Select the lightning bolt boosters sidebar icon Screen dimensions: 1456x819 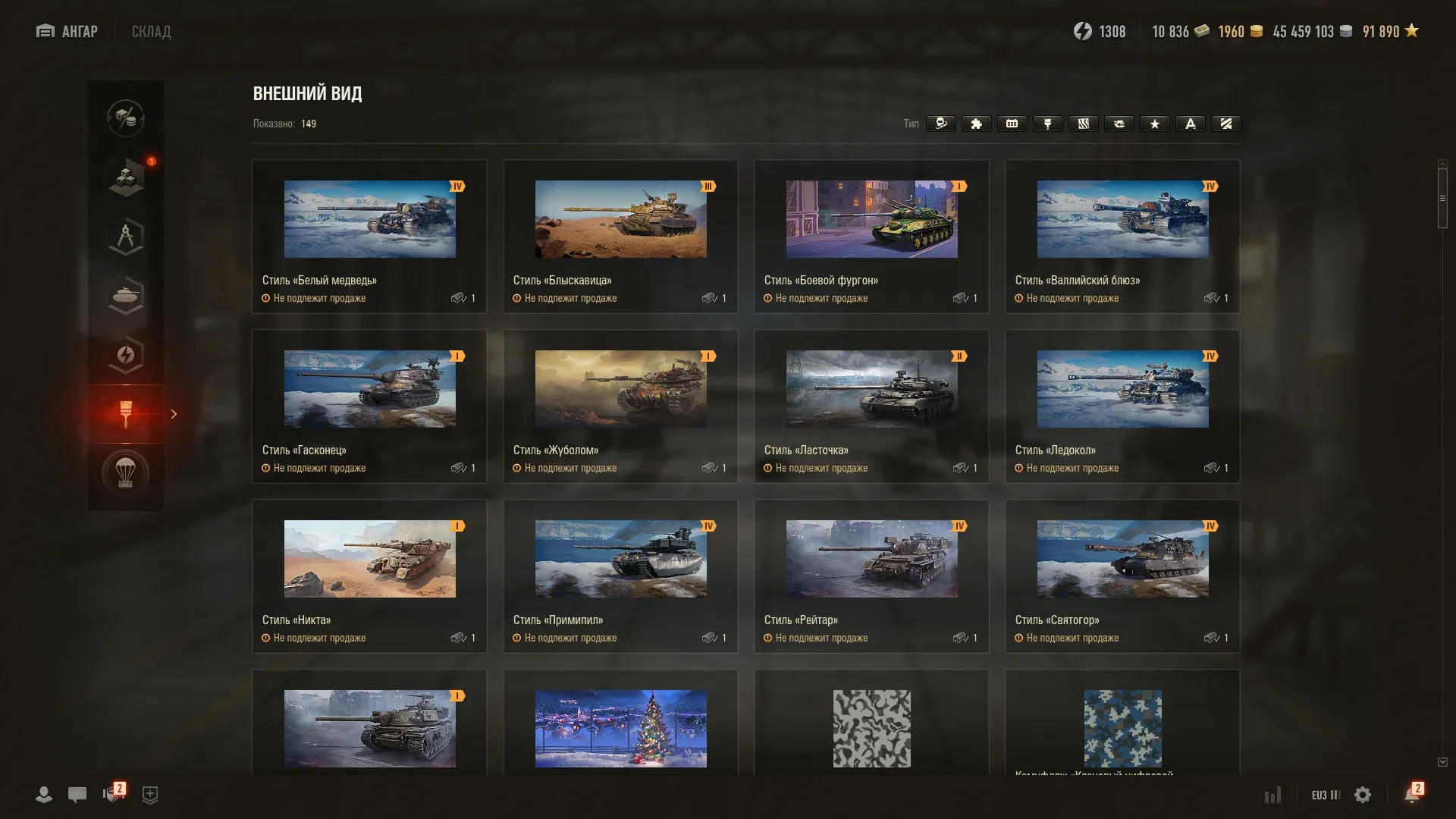tap(126, 355)
